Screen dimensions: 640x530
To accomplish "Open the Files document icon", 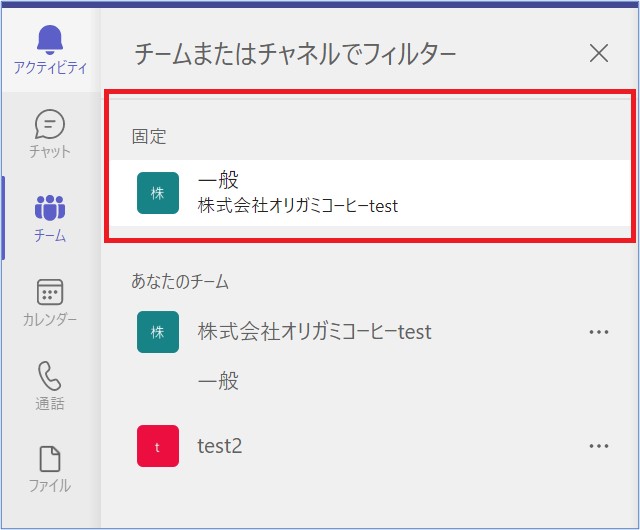I will click(x=50, y=460).
